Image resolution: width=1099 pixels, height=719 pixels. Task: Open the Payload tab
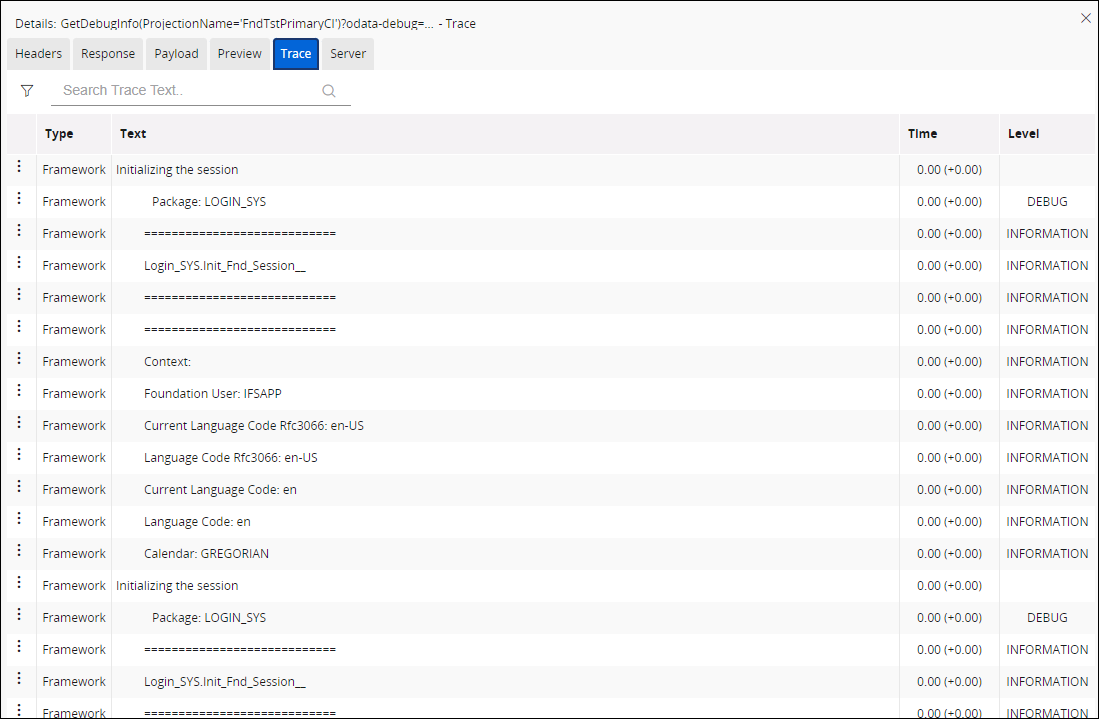[x=176, y=54]
